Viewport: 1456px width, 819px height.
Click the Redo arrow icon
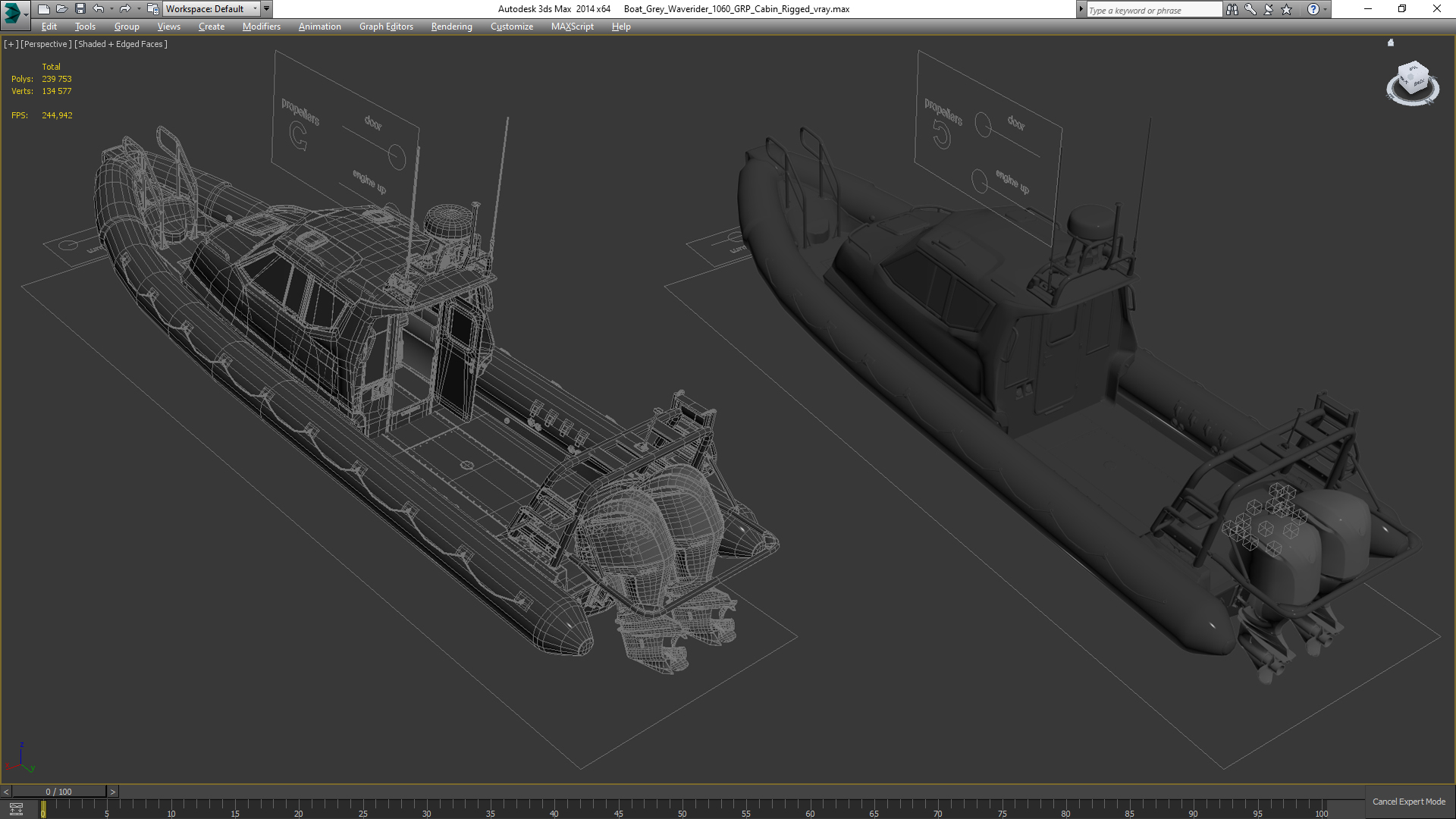tap(125, 9)
